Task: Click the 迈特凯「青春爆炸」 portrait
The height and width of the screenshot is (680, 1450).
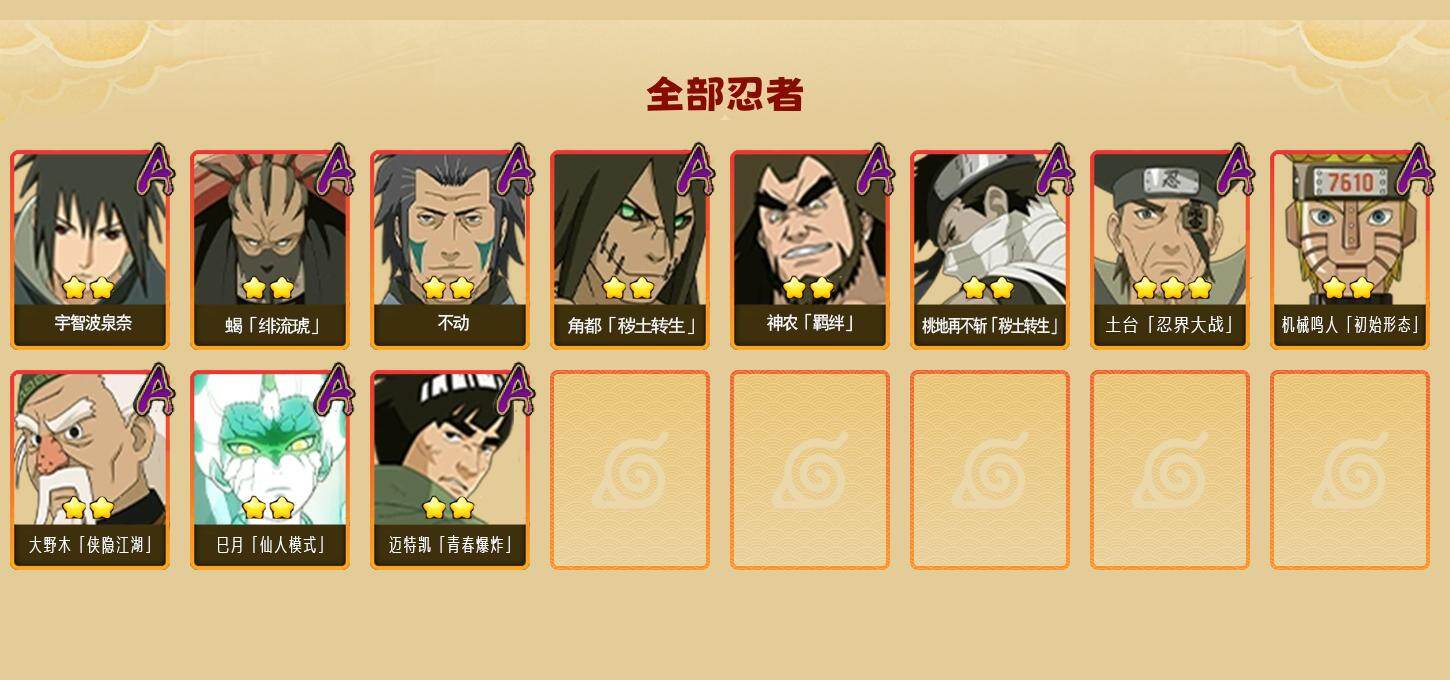Action: (x=450, y=469)
